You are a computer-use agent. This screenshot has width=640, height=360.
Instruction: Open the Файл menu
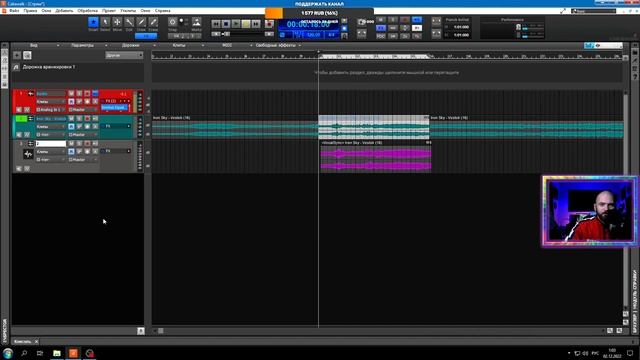(14, 11)
